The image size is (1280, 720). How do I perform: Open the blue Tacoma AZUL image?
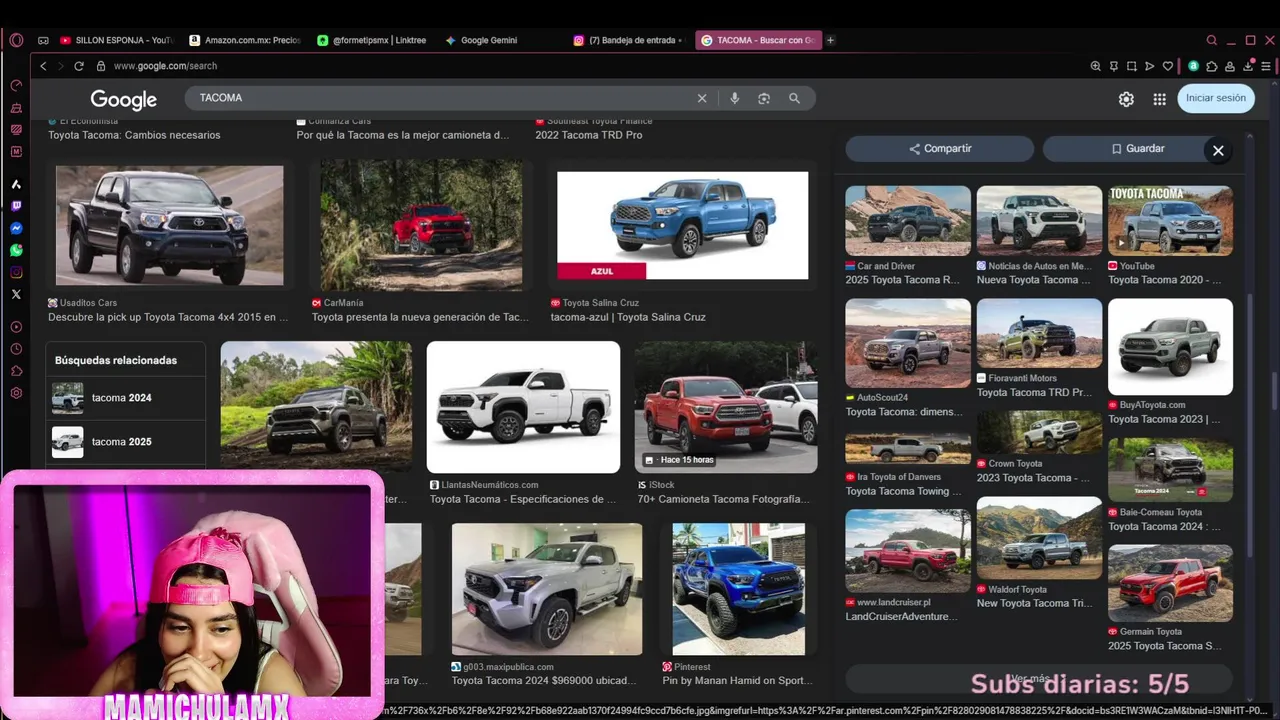point(682,225)
